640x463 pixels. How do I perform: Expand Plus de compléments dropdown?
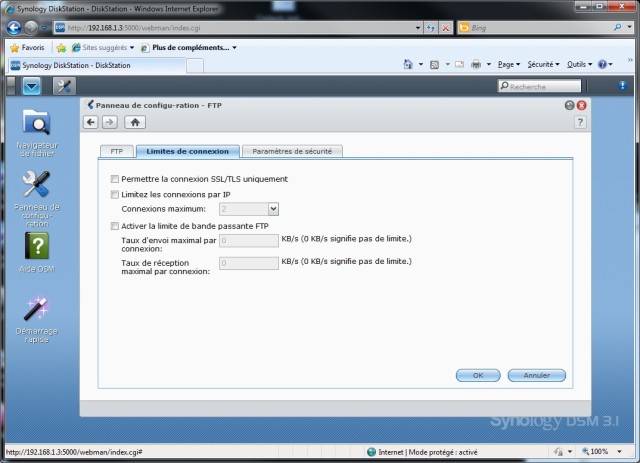point(234,48)
